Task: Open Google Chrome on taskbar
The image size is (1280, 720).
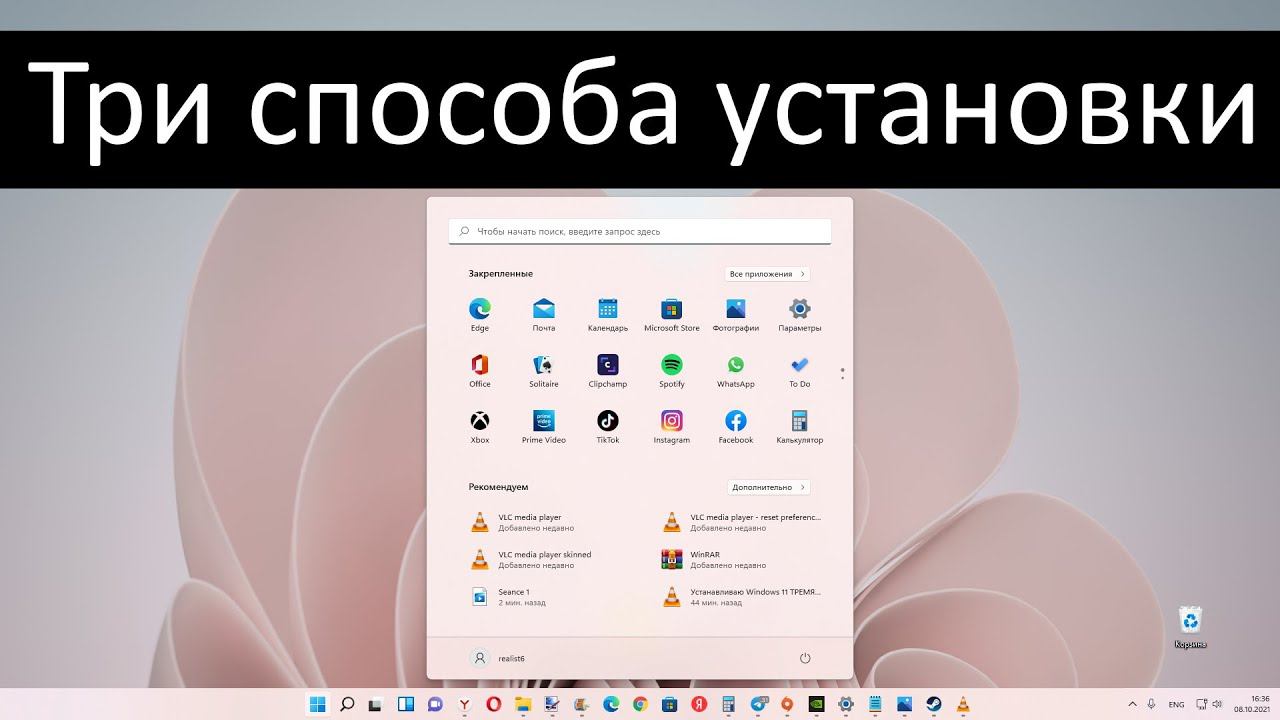Action: 640,704
